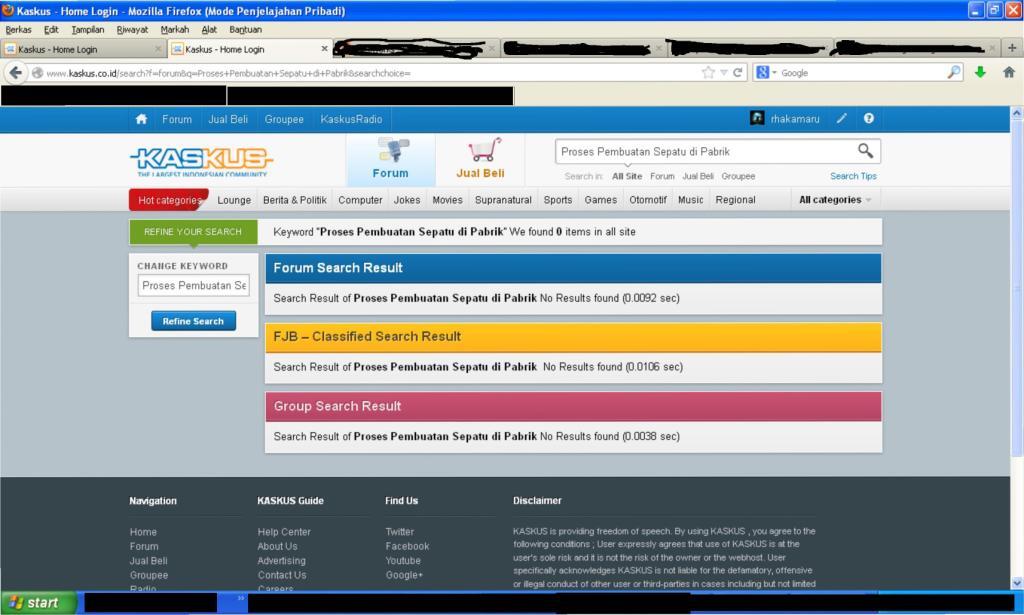This screenshot has width=1024, height=615.
Task: Open the Games category
Action: pos(601,200)
